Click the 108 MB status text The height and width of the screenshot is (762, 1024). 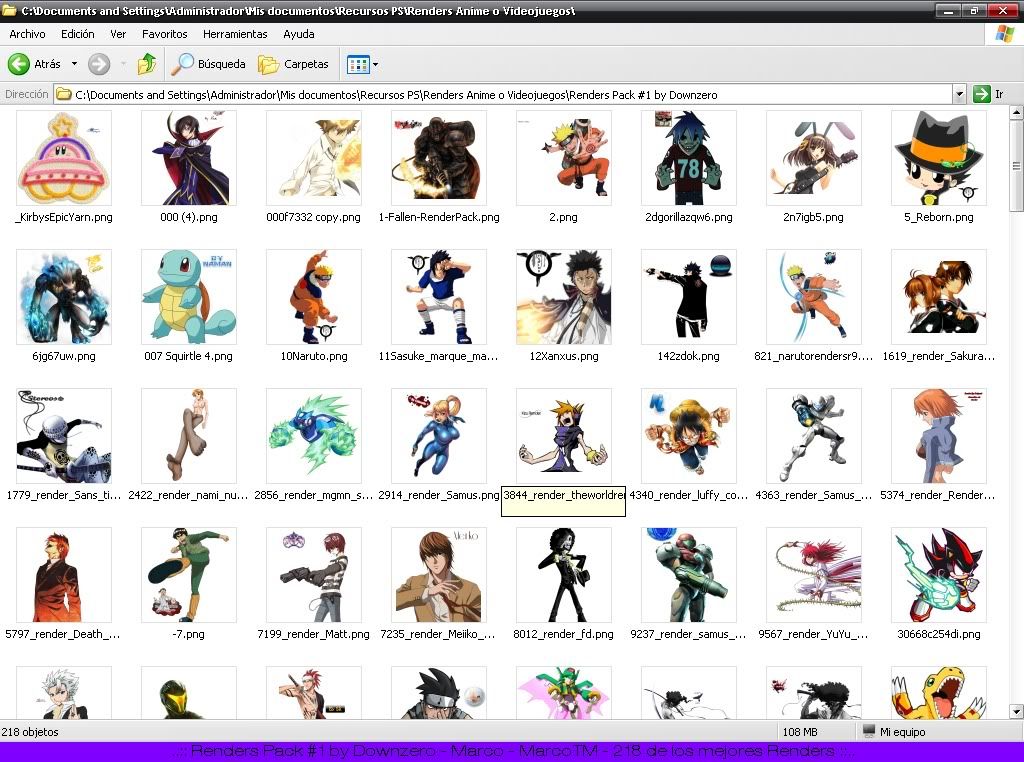click(800, 732)
